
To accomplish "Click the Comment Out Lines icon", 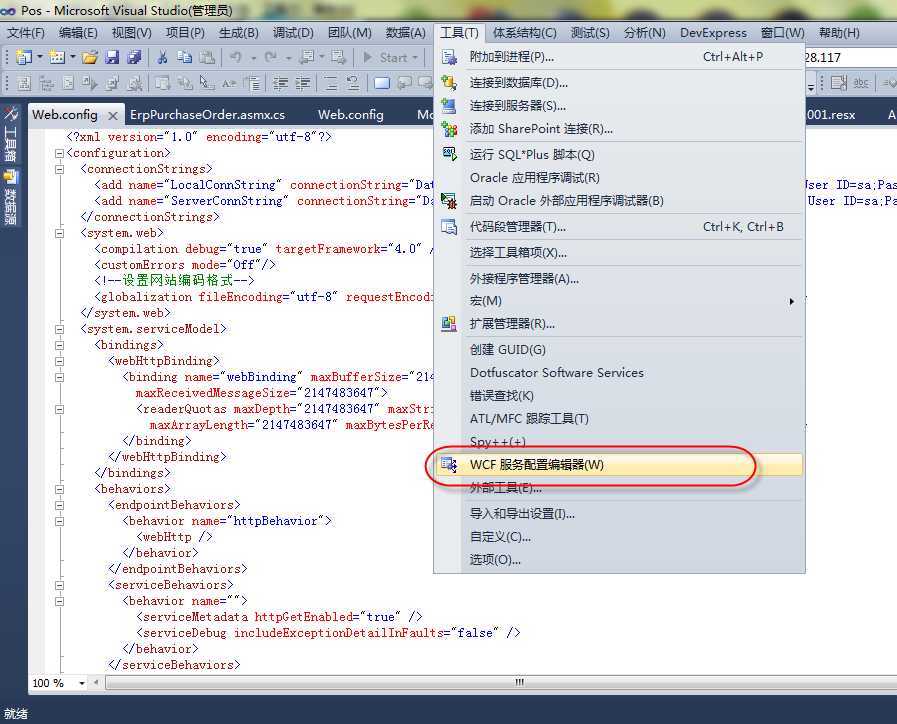I will pyautogui.click(x=331, y=83).
